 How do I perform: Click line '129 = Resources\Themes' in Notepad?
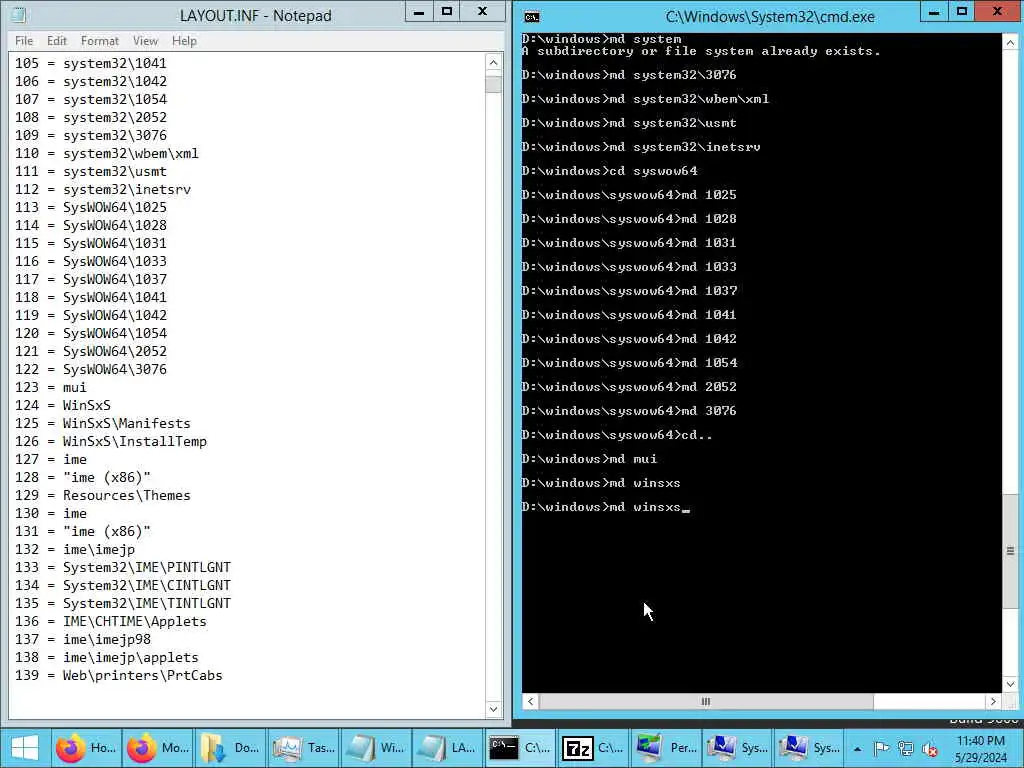click(103, 495)
